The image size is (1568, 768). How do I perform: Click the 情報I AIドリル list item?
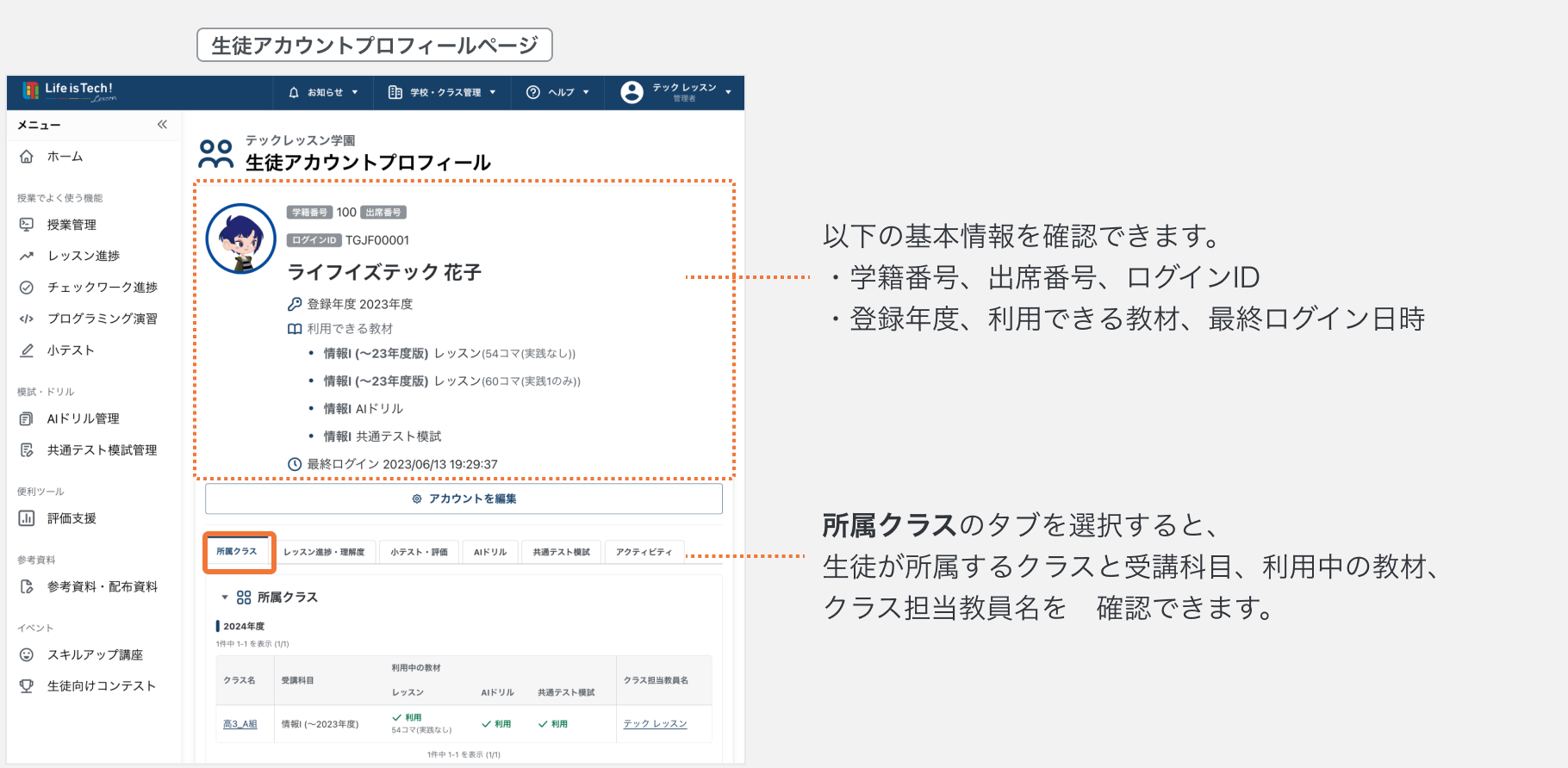pyautogui.click(x=364, y=409)
